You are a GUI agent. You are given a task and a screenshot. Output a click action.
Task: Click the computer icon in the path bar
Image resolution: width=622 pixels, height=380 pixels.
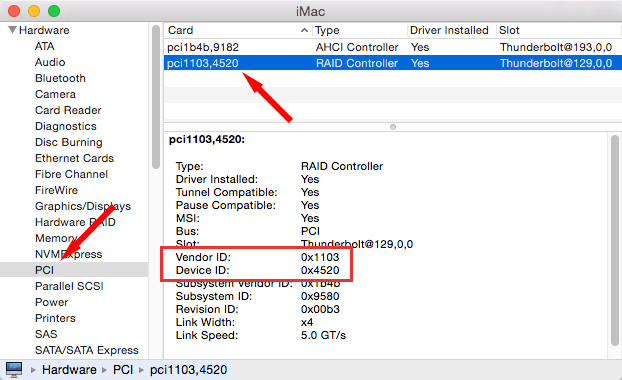pos(14,370)
